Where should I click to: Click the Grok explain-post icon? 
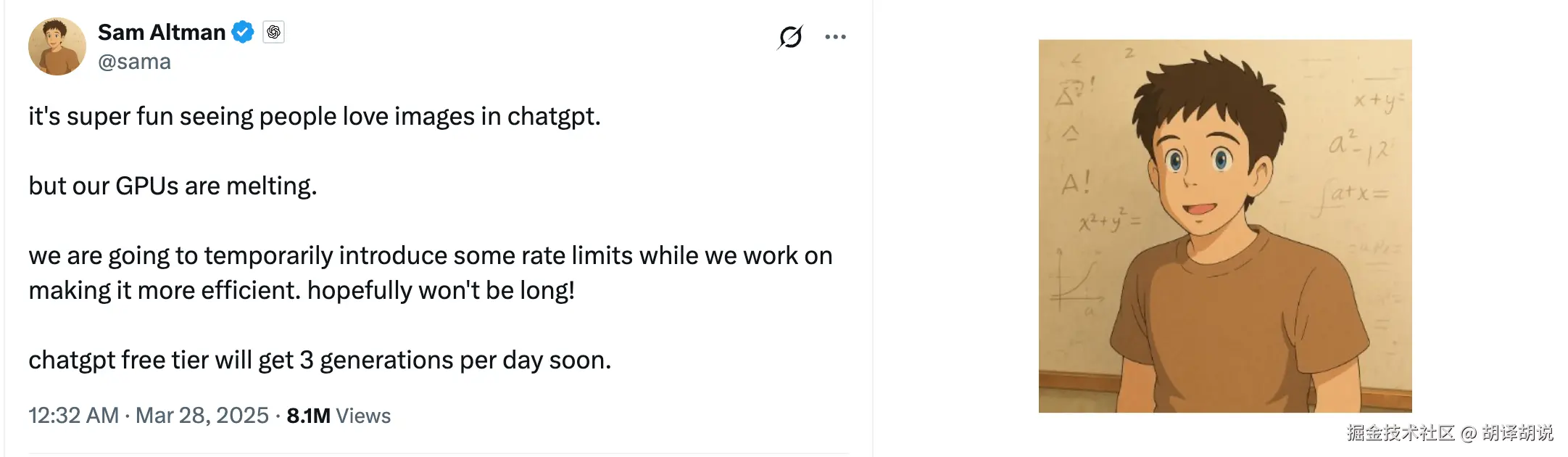790,36
